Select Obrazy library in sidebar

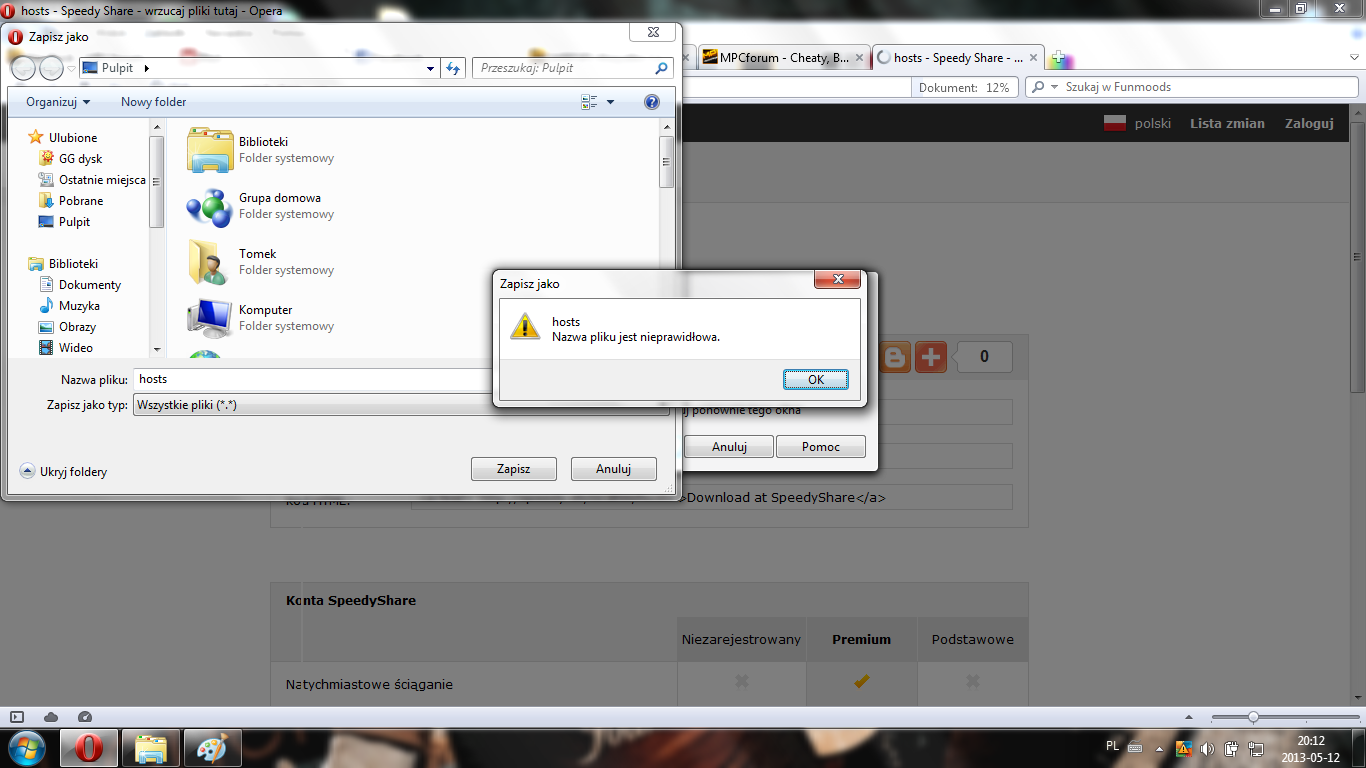tap(77, 327)
